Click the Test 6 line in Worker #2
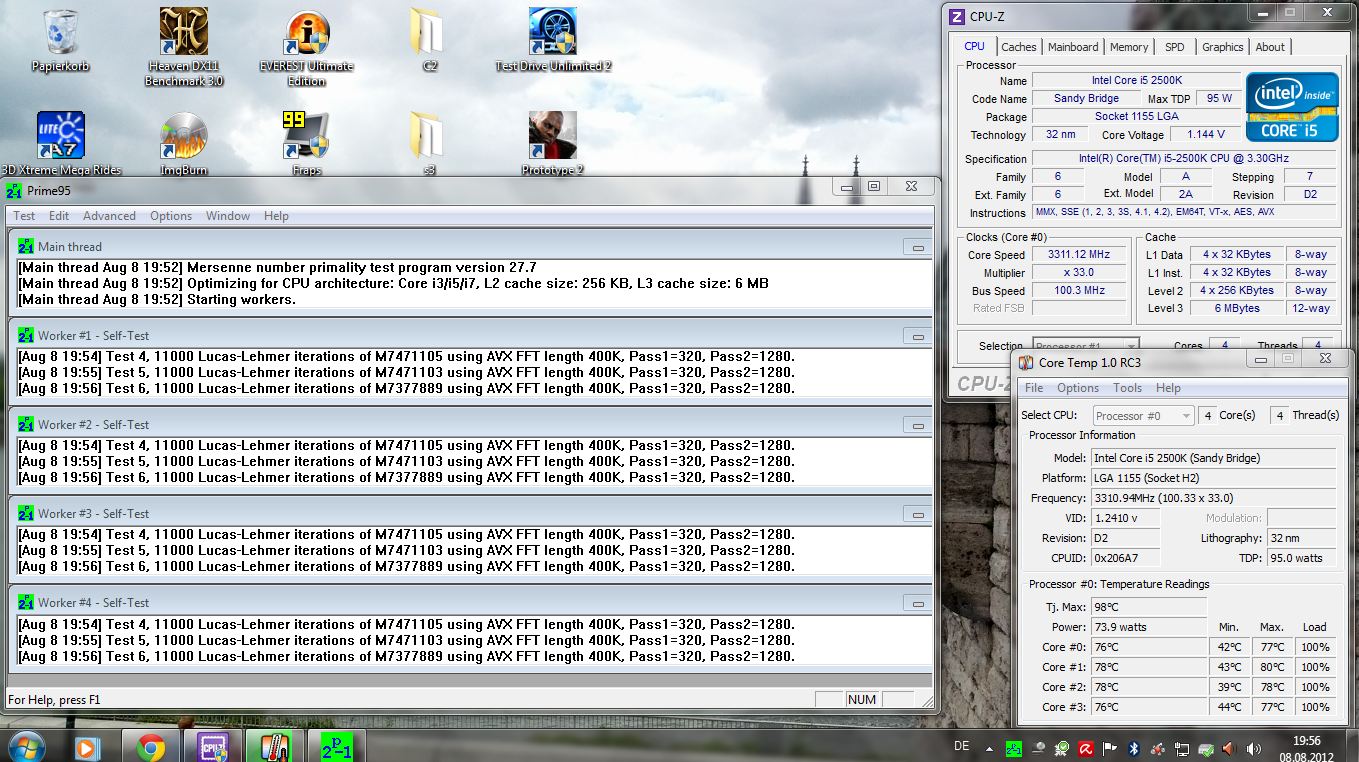The image size is (1359, 762). 407,478
